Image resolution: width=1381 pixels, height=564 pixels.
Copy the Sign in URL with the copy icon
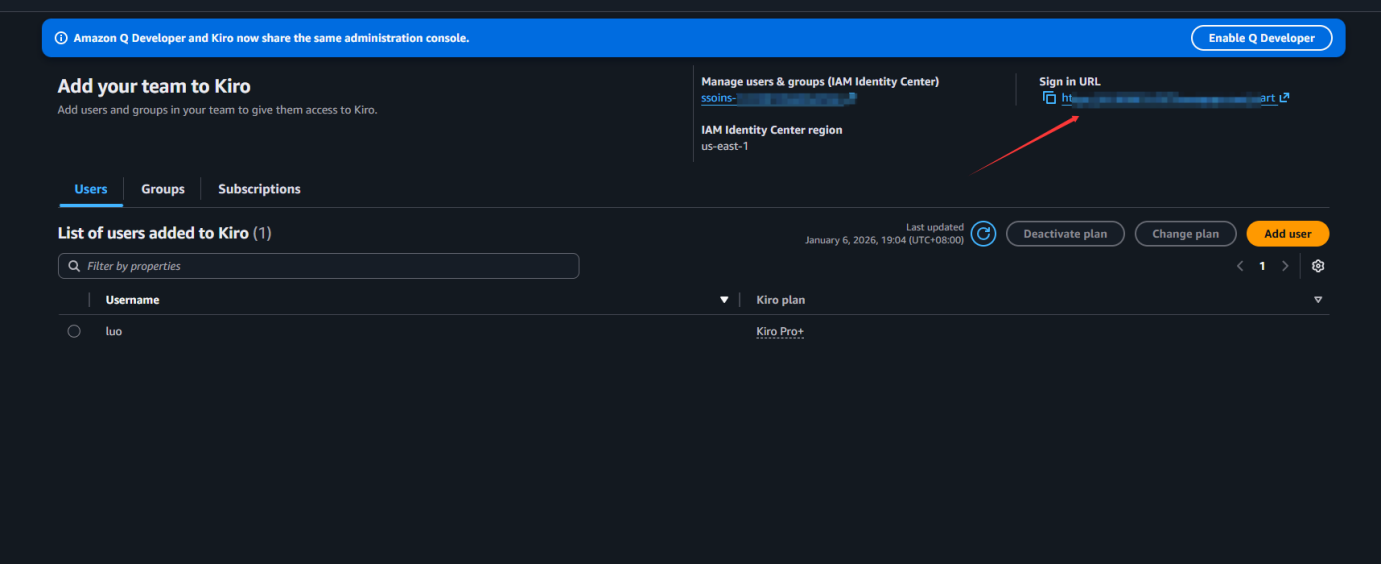(x=1049, y=98)
